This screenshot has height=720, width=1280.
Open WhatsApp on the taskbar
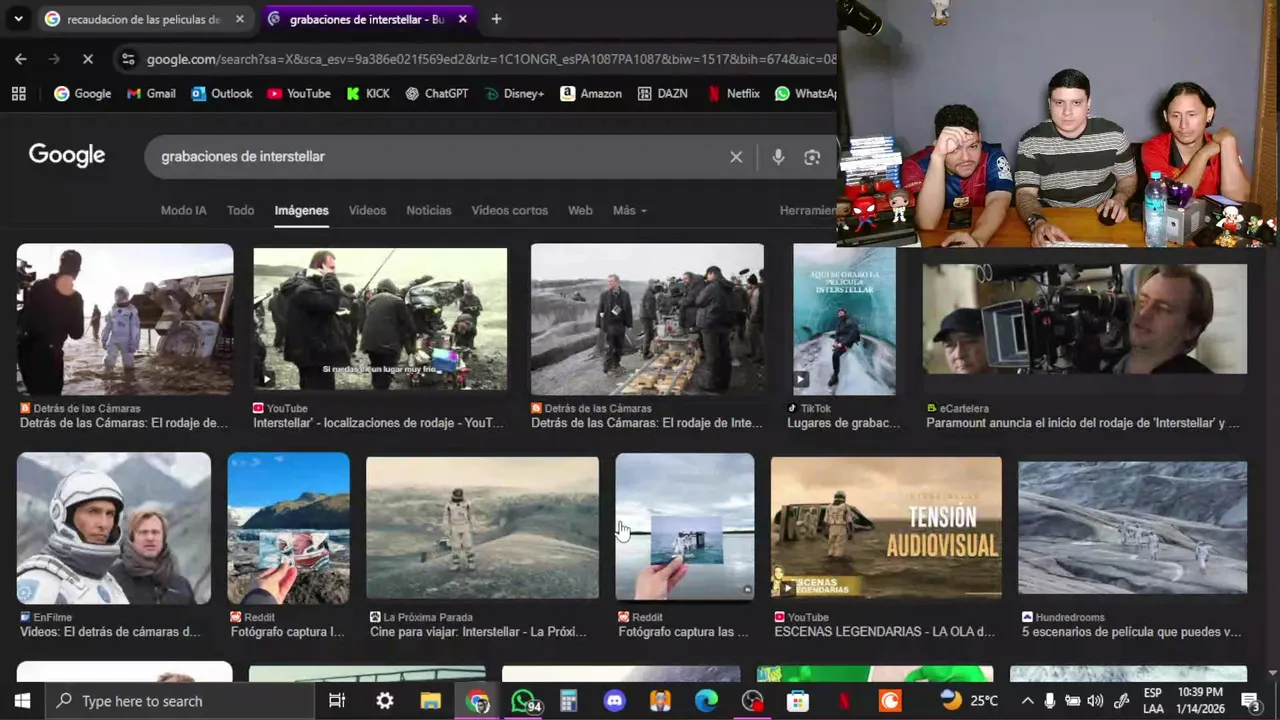pyautogui.click(x=524, y=701)
